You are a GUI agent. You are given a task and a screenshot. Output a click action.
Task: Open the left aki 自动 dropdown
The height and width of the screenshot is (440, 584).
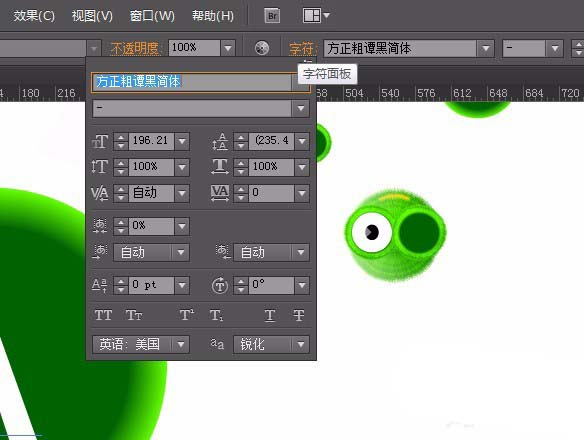point(151,253)
